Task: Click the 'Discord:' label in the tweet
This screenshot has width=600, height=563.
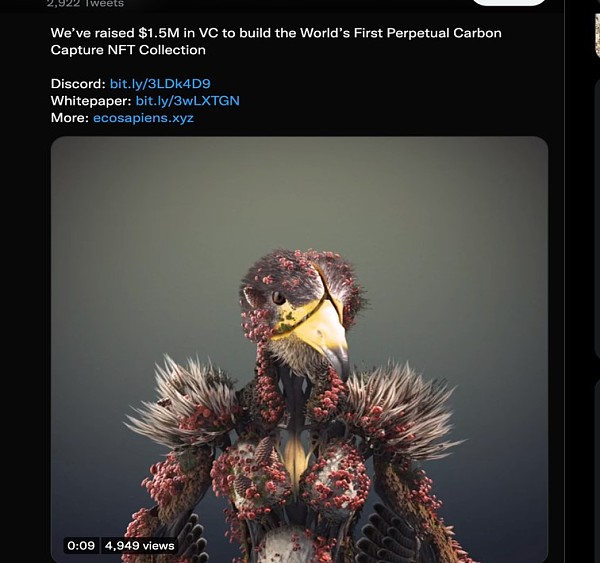Action: coord(78,84)
